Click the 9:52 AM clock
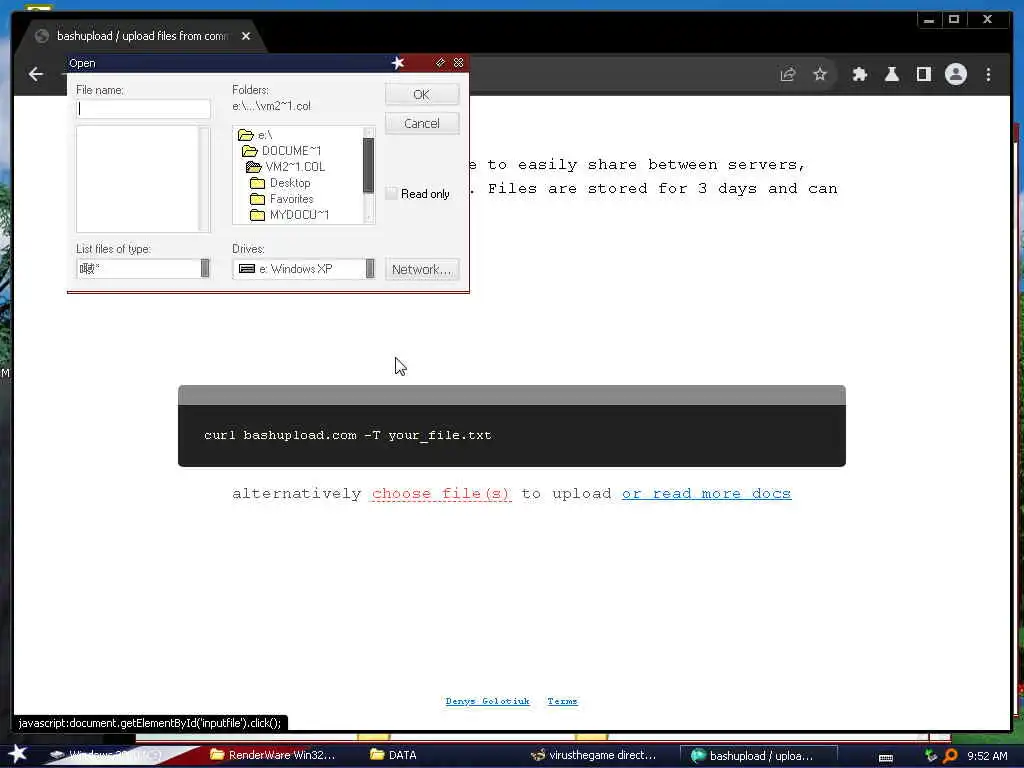 [987, 756]
